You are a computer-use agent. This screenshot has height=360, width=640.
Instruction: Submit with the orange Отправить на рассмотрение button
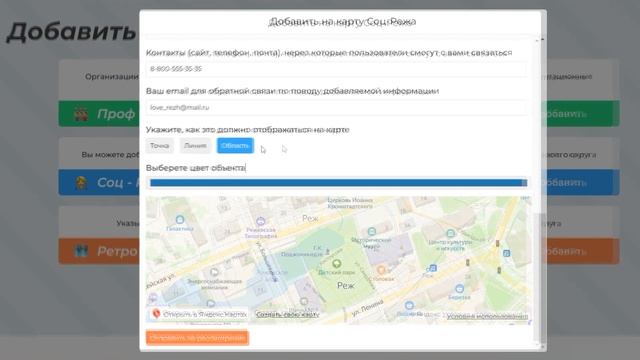197,338
